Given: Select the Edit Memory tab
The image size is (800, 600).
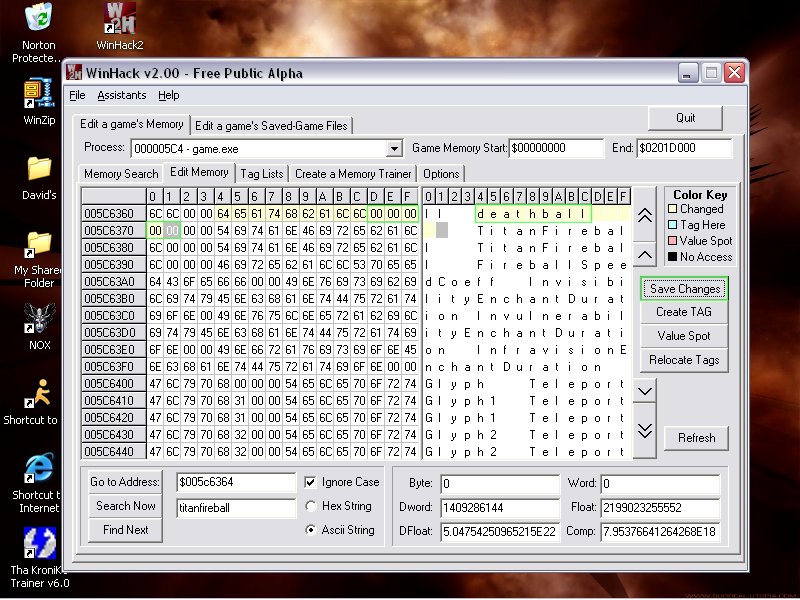Looking at the screenshot, I should coord(199,172).
